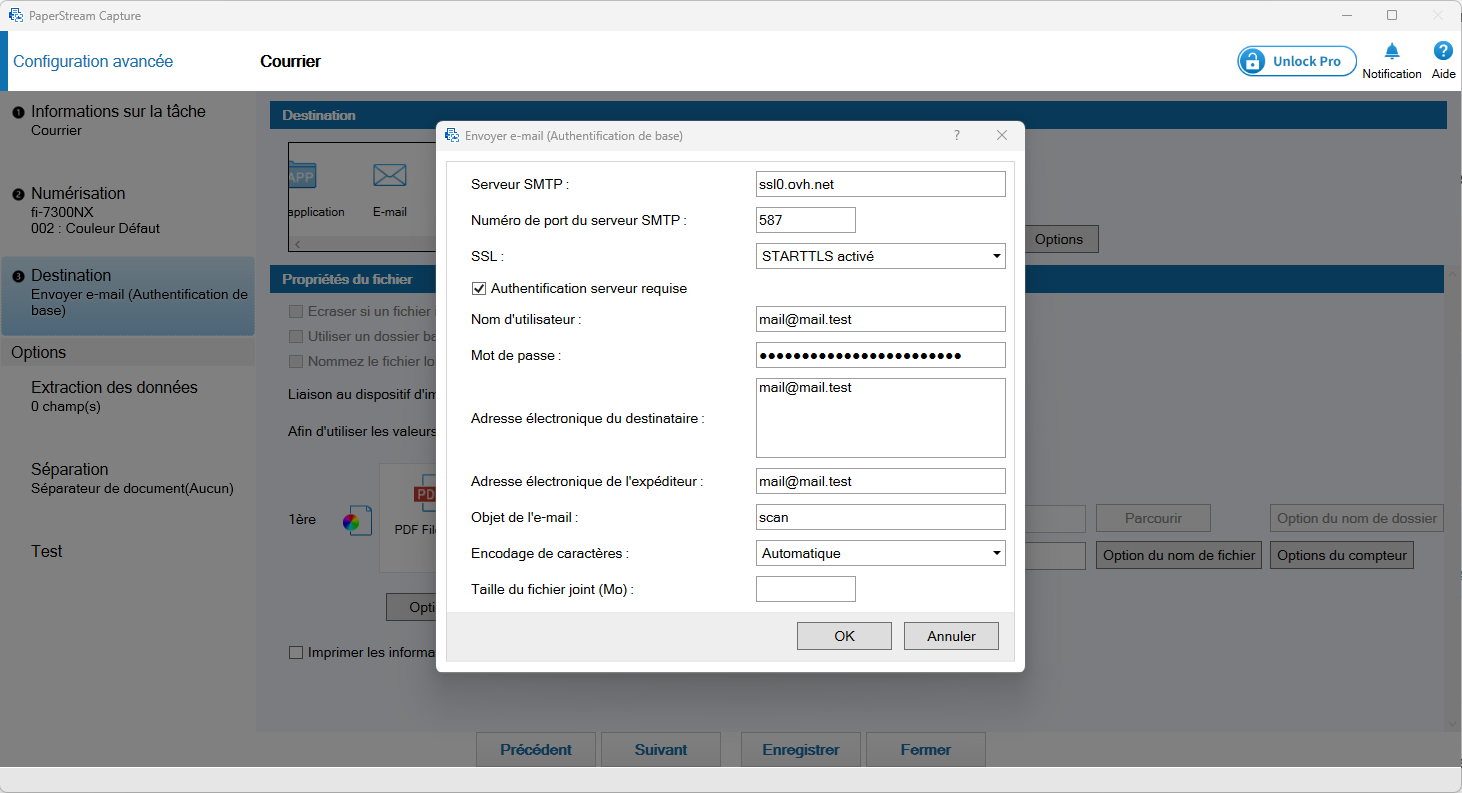Screen dimensions: 1462x793
Task: Open the Encodage de caractères dropdown
Action: click(x=881, y=553)
